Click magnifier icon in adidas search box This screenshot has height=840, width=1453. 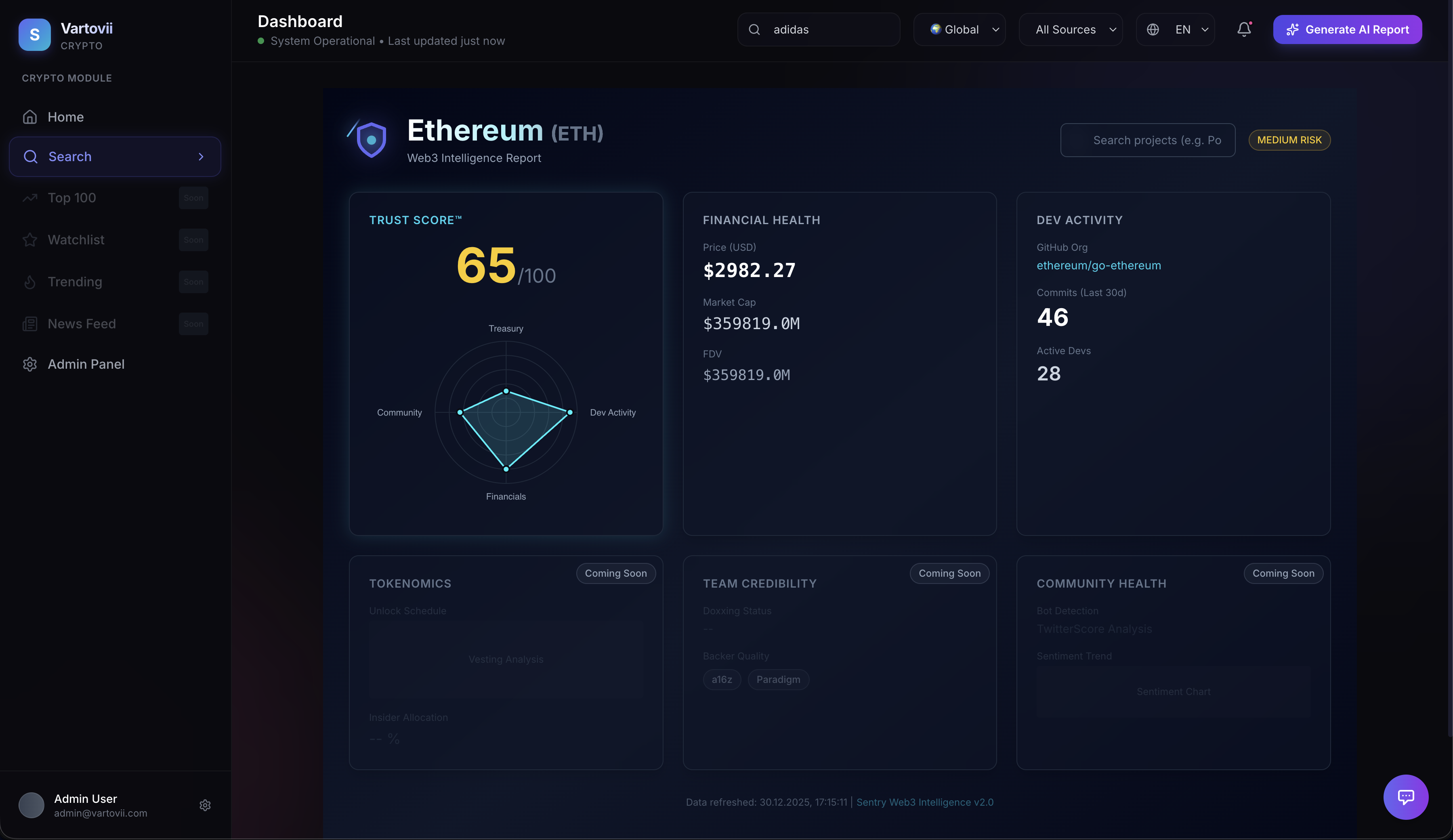[x=754, y=29]
